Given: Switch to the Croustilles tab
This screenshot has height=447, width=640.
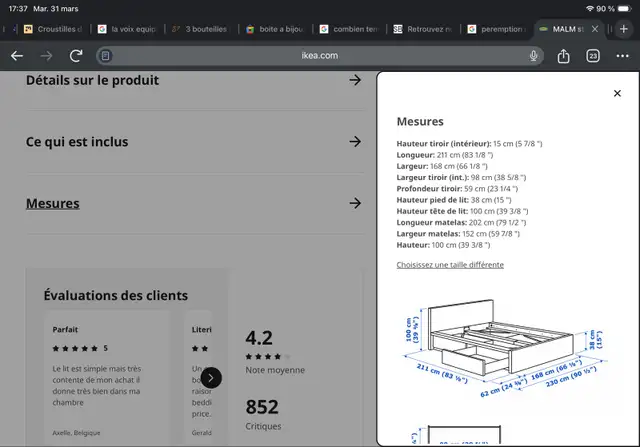Looking at the screenshot, I should 53,29.
